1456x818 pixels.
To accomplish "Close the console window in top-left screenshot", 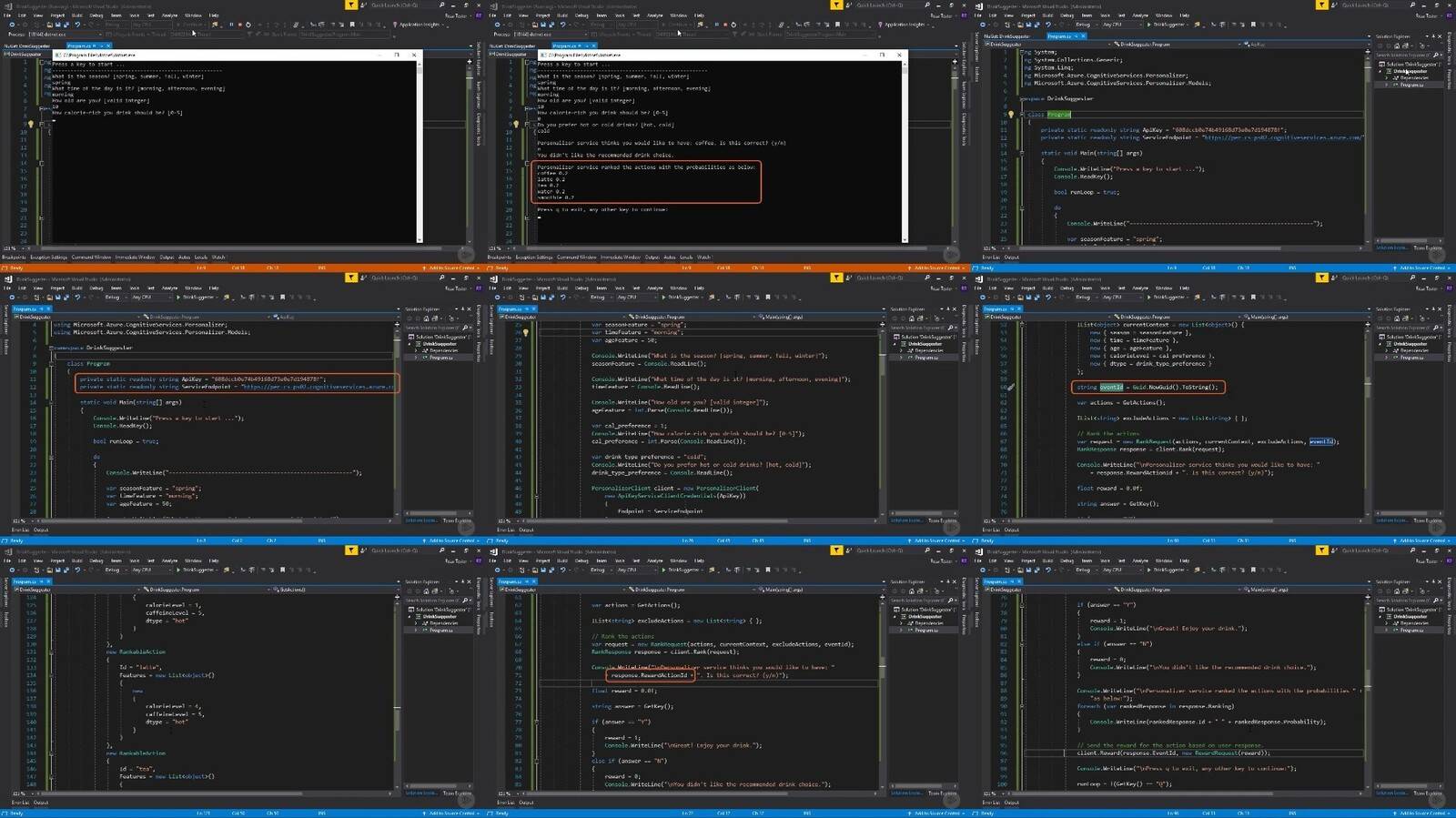I will [x=414, y=55].
